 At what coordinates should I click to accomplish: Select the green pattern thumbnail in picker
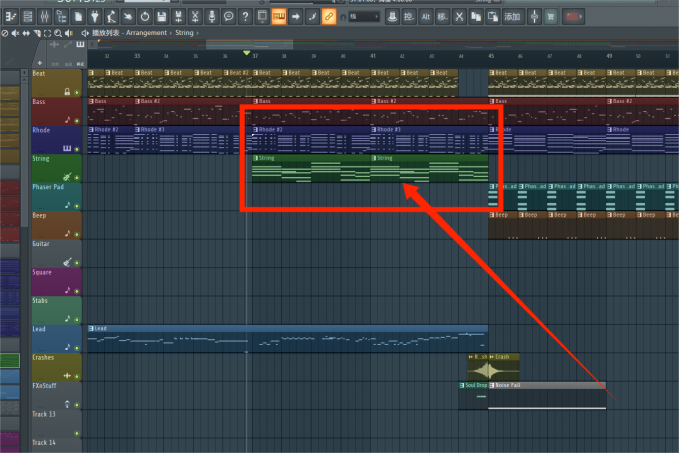tap(10, 360)
